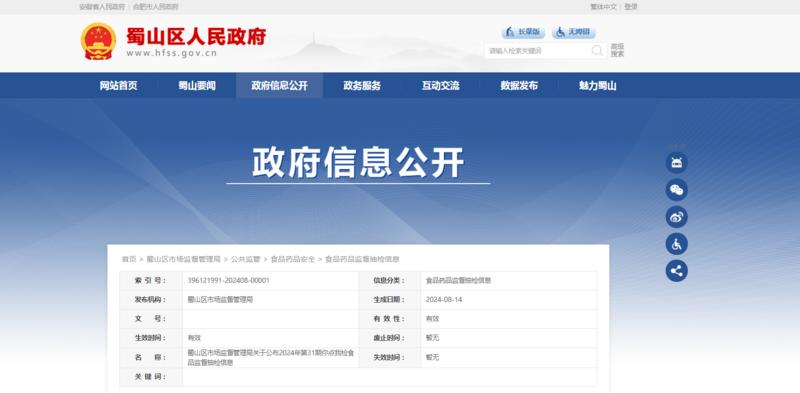
Task: Click the 关键词 label cell
Action: [x=151, y=377]
